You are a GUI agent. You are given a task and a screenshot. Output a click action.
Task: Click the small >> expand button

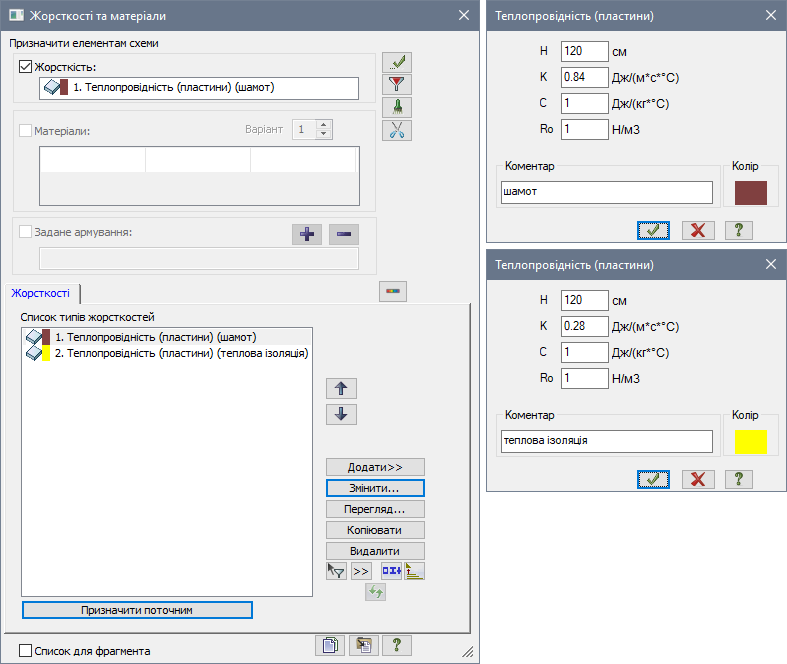(361, 570)
